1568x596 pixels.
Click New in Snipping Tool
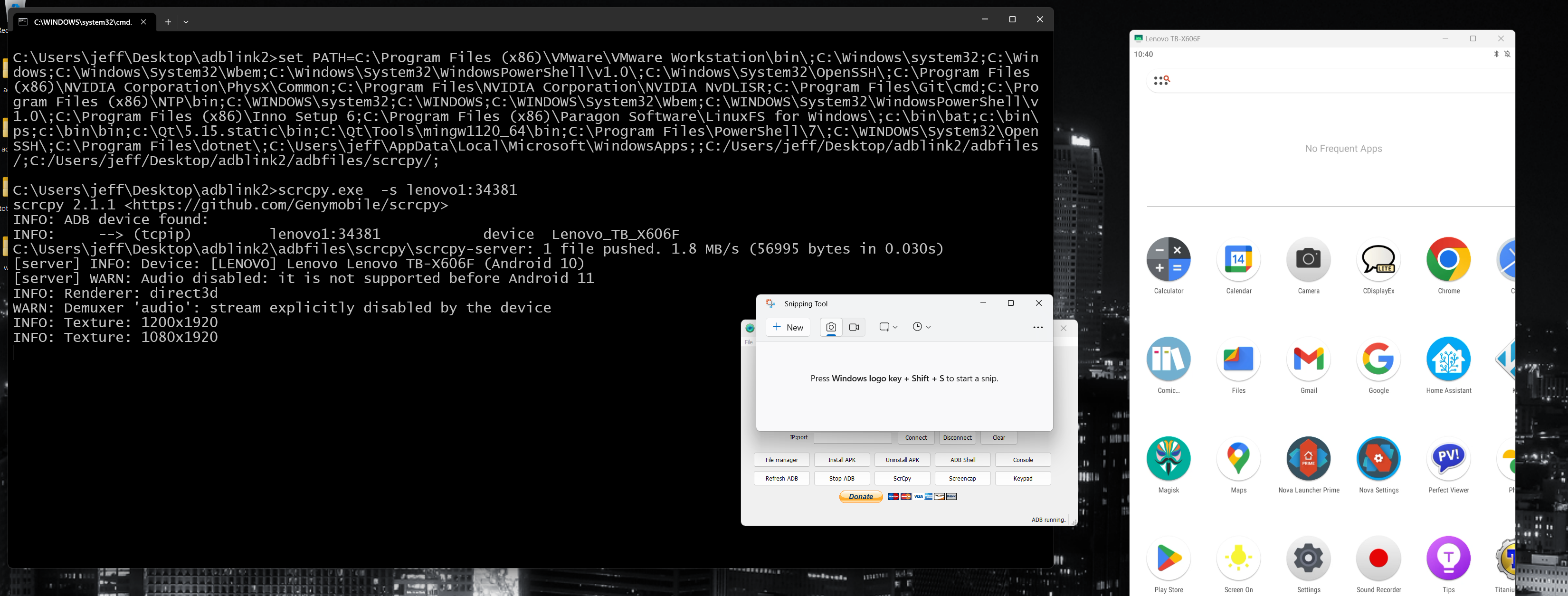[788, 328]
